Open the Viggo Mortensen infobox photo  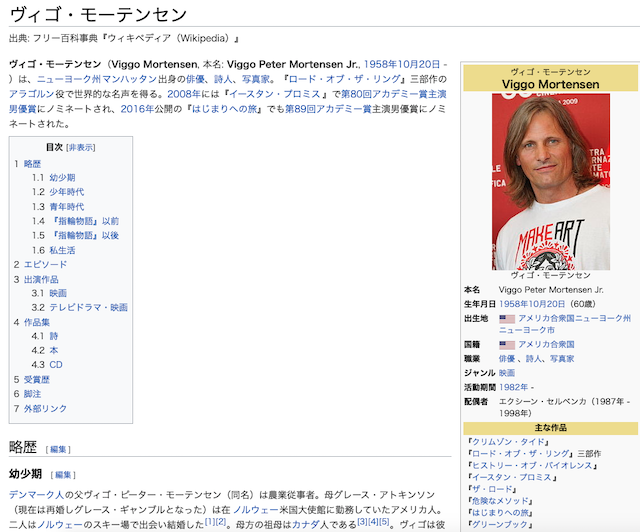(x=551, y=182)
